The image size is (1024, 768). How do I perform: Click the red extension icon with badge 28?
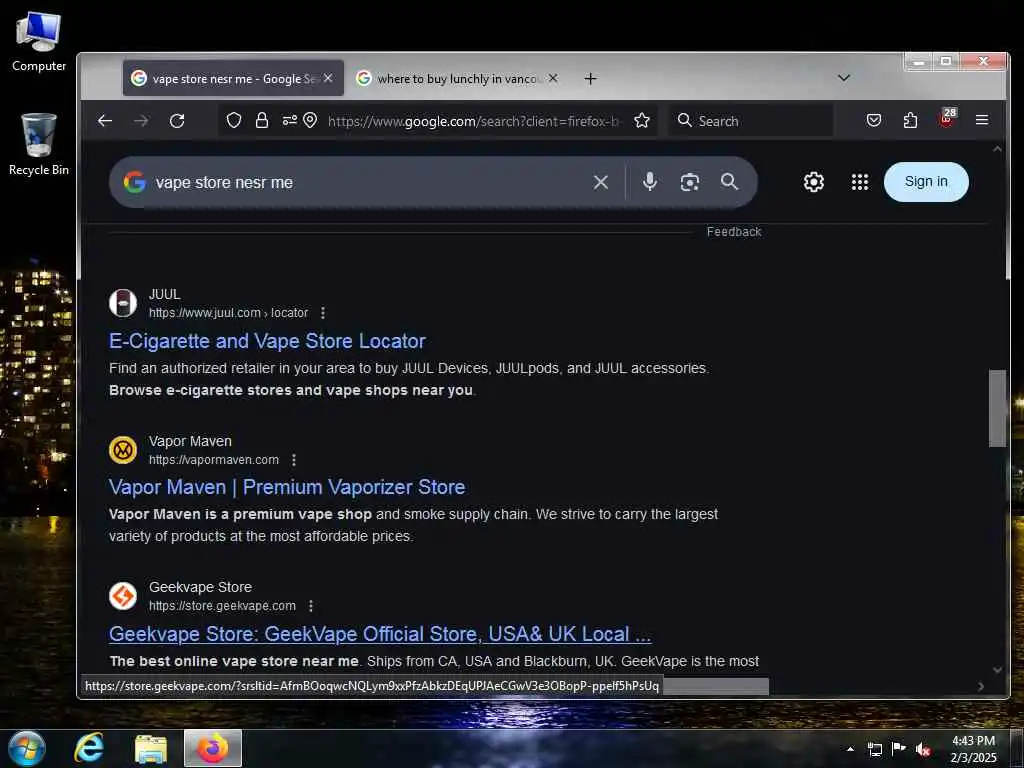tap(947, 118)
